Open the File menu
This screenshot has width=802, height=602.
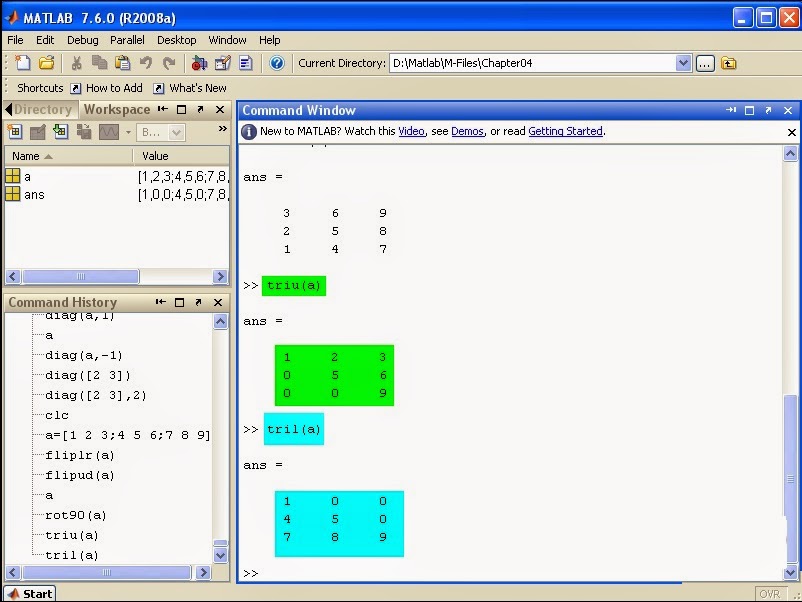click(x=15, y=40)
